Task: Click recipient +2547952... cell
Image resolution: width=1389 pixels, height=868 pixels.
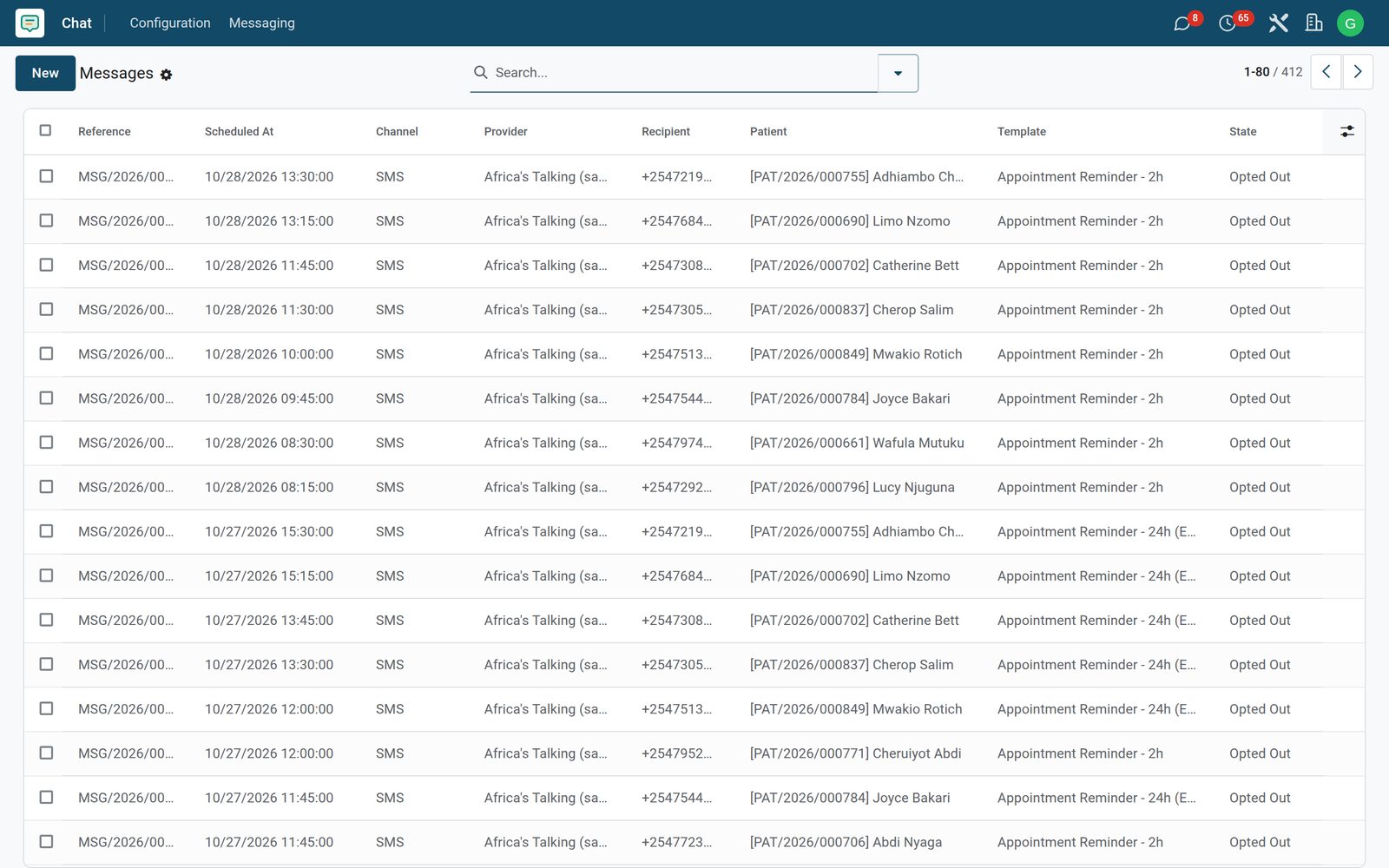Action: [x=676, y=753]
